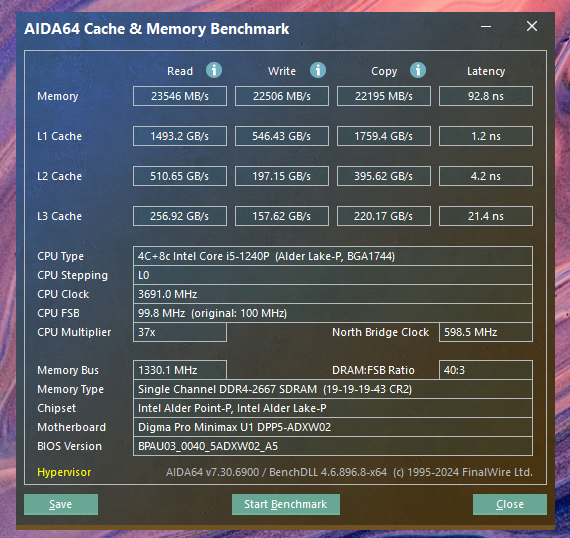
Task: Click the L2 Cache row label
Action: tap(60, 176)
